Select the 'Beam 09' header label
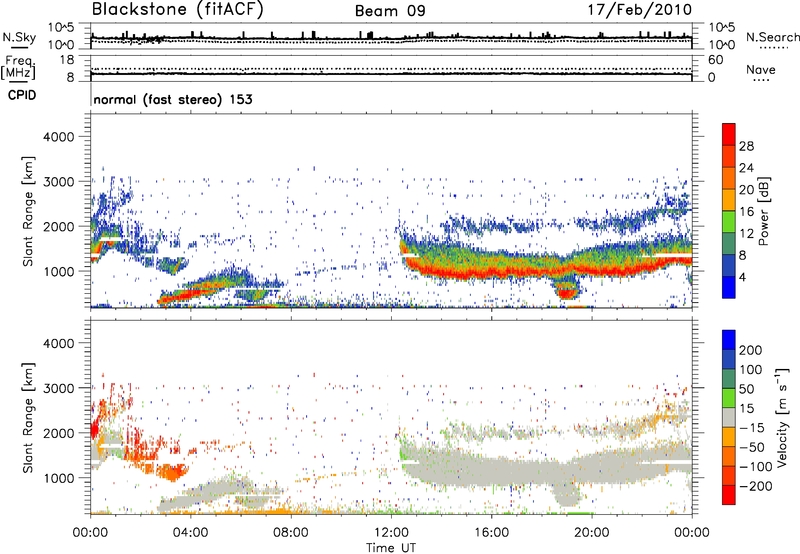Image resolution: width=800 pixels, height=554 pixels. tap(390, 10)
